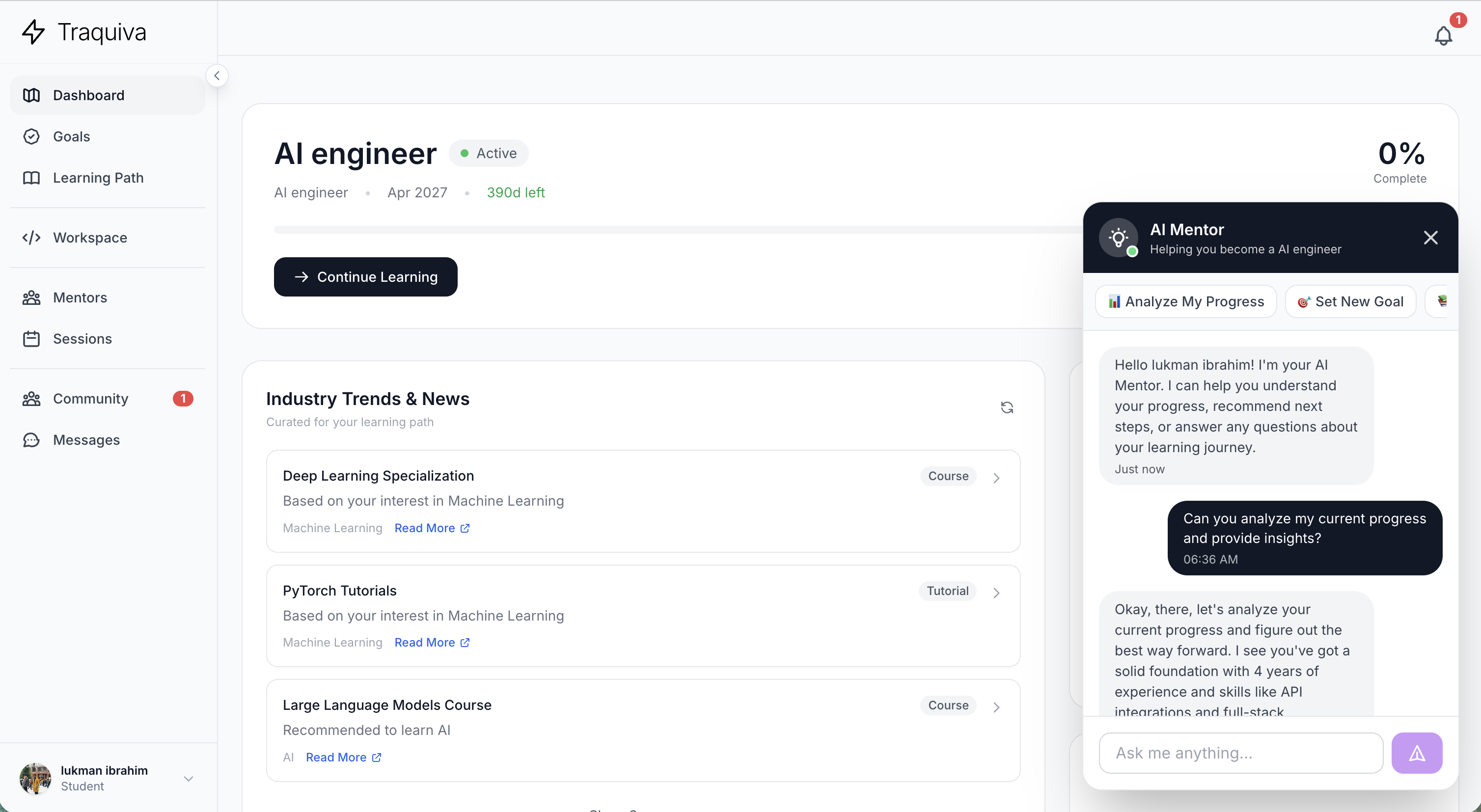1481x812 pixels.
Task: Click the Goals checkmark icon
Action: point(31,136)
